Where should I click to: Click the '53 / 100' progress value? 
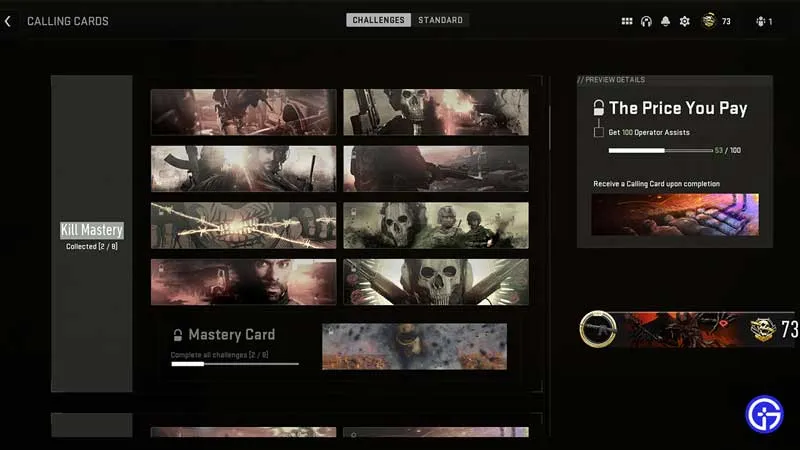tap(728, 151)
